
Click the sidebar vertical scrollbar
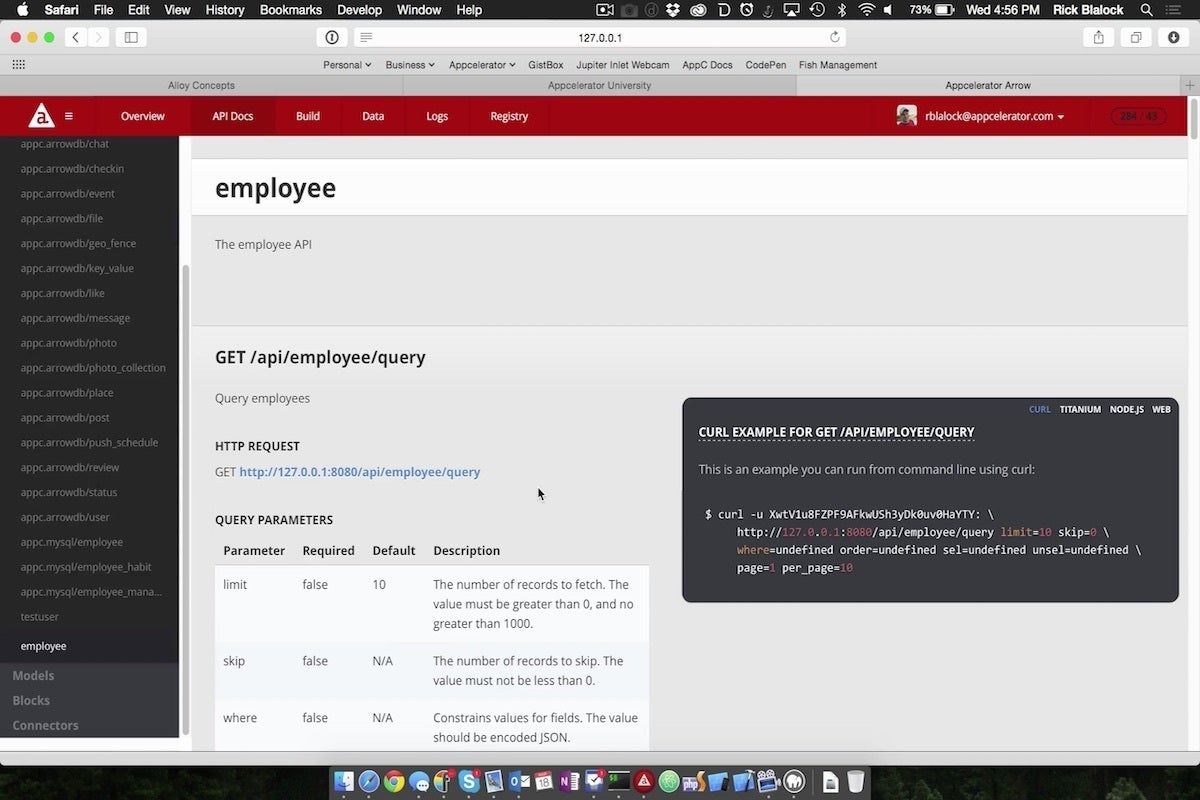pos(184,500)
